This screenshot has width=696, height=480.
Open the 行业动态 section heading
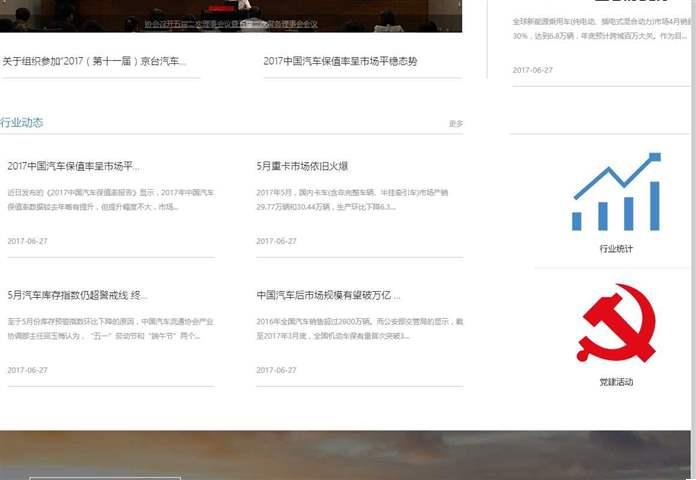tap(22, 123)
